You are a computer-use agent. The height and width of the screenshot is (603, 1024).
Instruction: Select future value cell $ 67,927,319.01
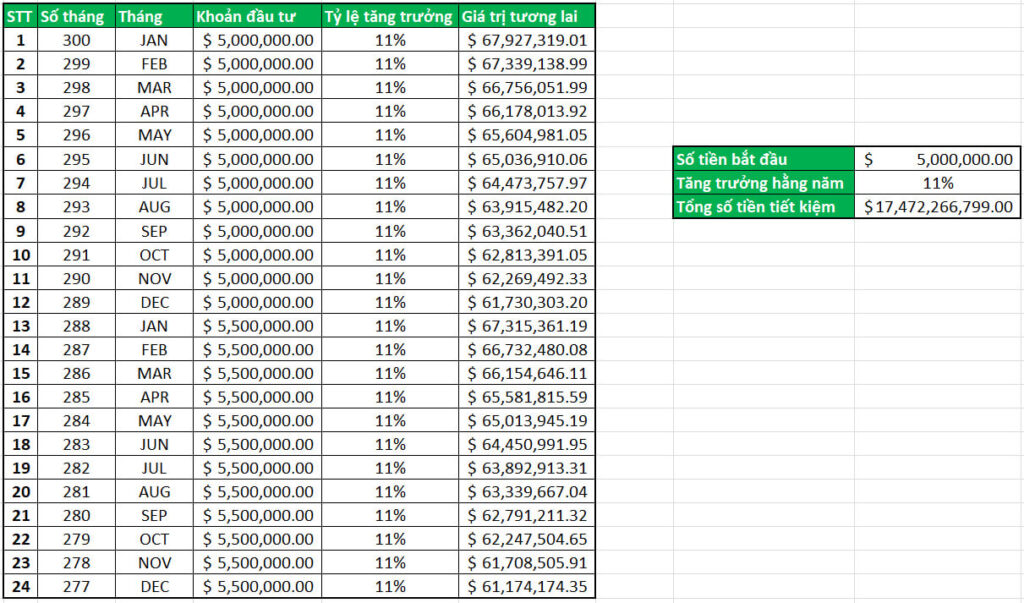click(x=527, y=41)
